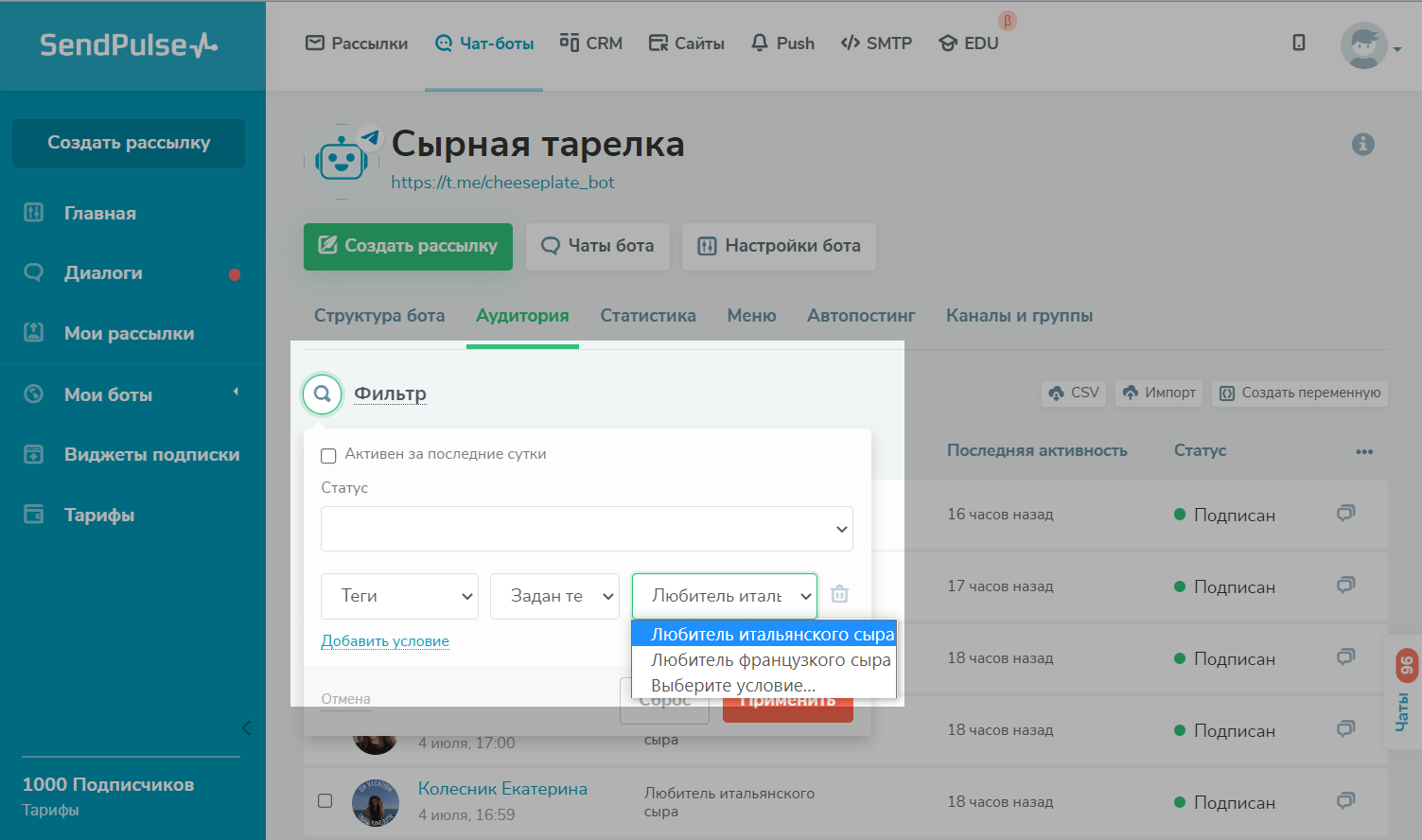Click the Фильтр label link
This screenshot has width=1422, height=840.
point(390,394)
